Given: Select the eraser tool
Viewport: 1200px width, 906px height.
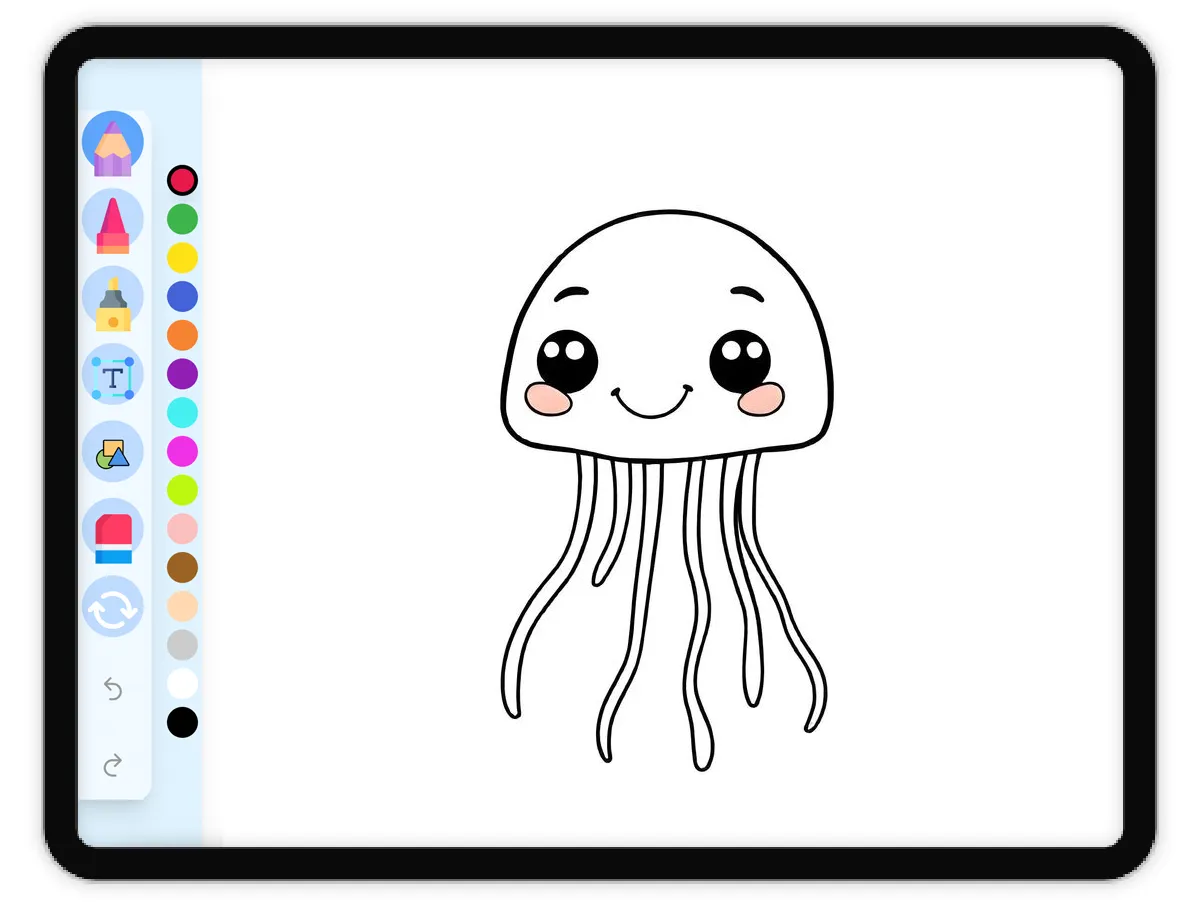Looking at the screenshot, I should (x=113, y=531).
